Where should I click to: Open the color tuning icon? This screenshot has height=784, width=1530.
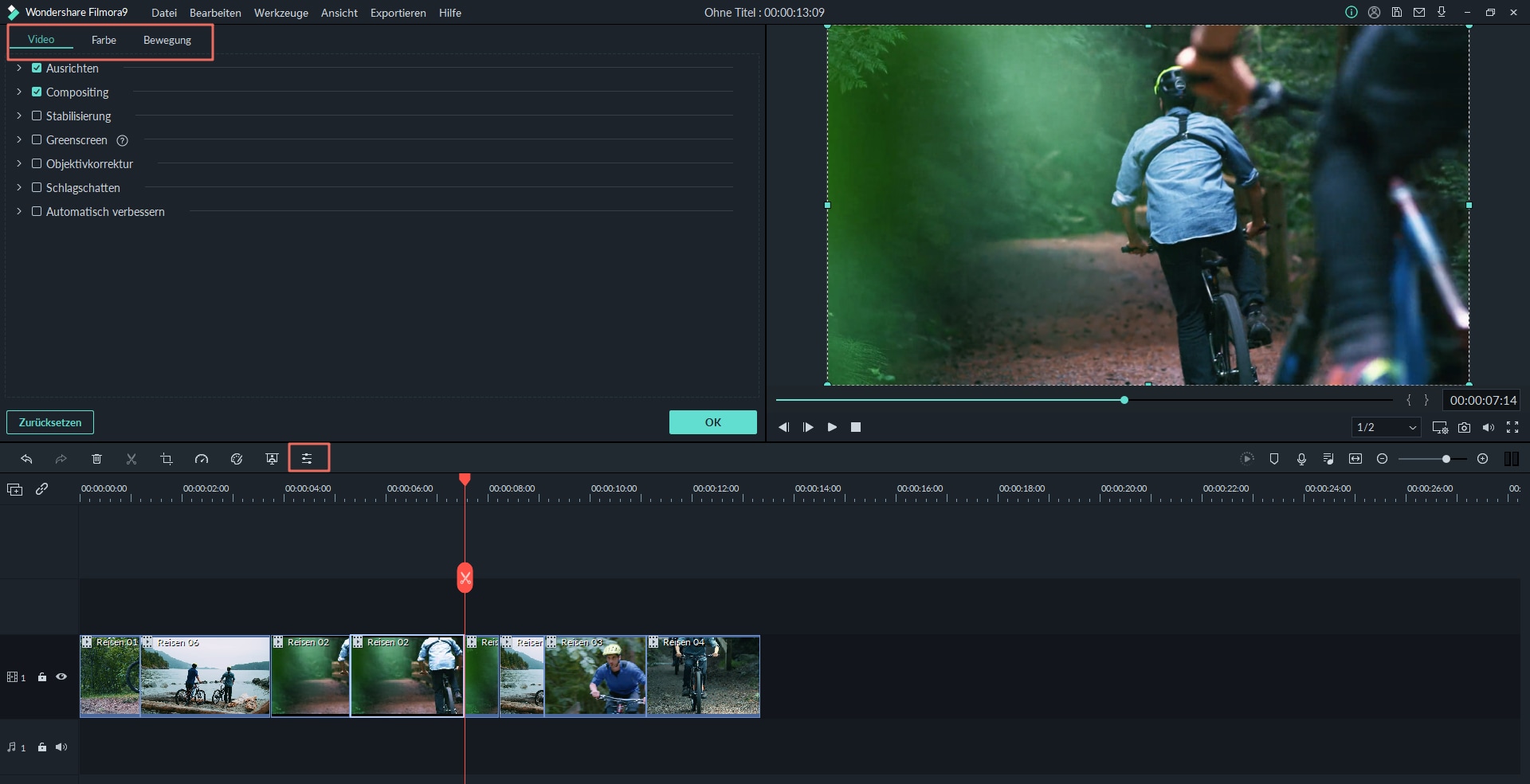(x=237, y=459)
